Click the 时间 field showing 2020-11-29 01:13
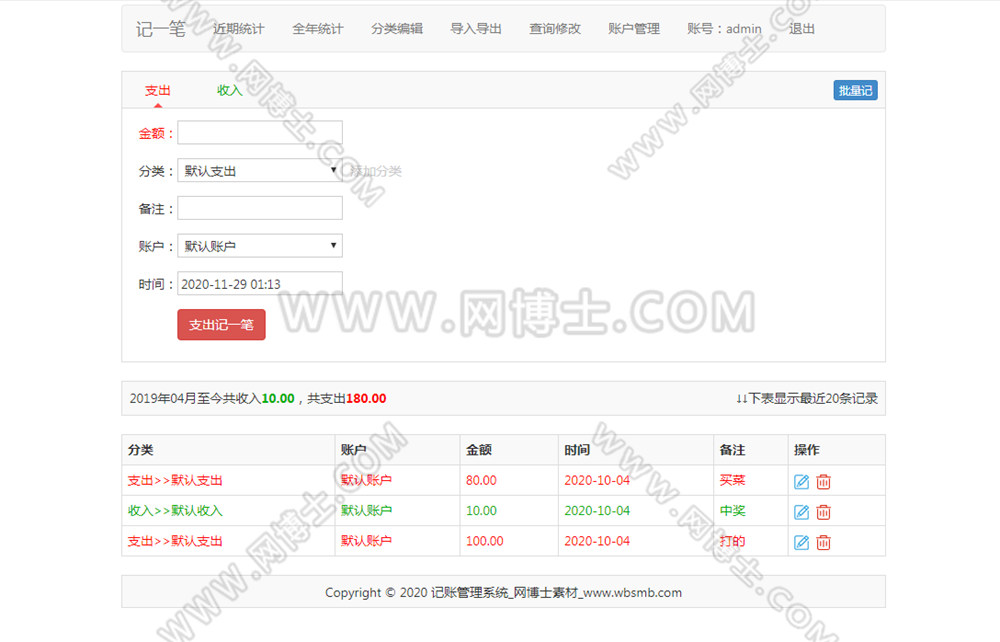Screen dimensions: 1000x642 pos(260,284)
